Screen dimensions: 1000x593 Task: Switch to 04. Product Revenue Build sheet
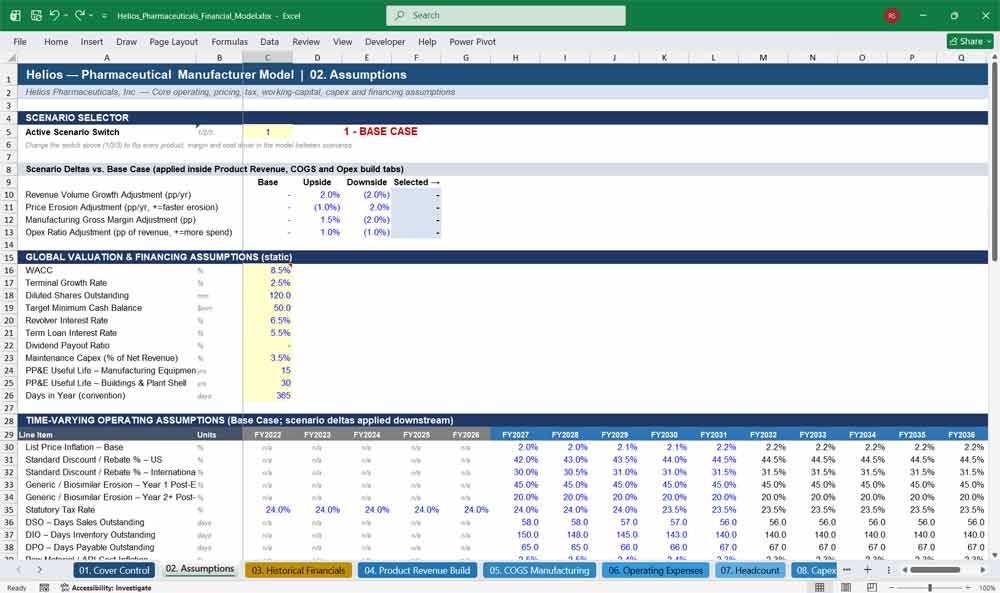pos(417,570)
